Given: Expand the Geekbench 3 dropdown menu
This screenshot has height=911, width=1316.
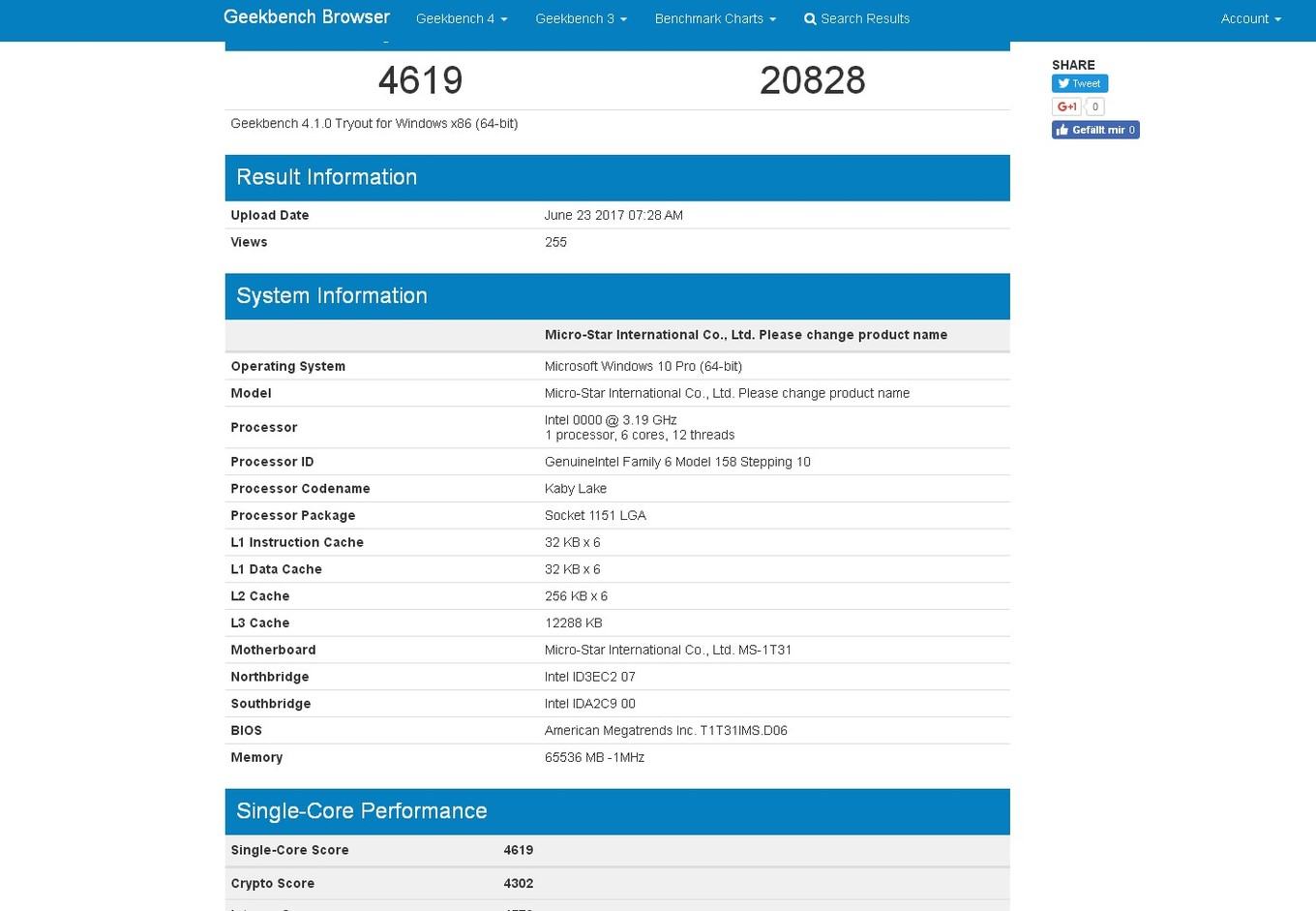Looking at the screenshot, I should click(x=581, y=18).
